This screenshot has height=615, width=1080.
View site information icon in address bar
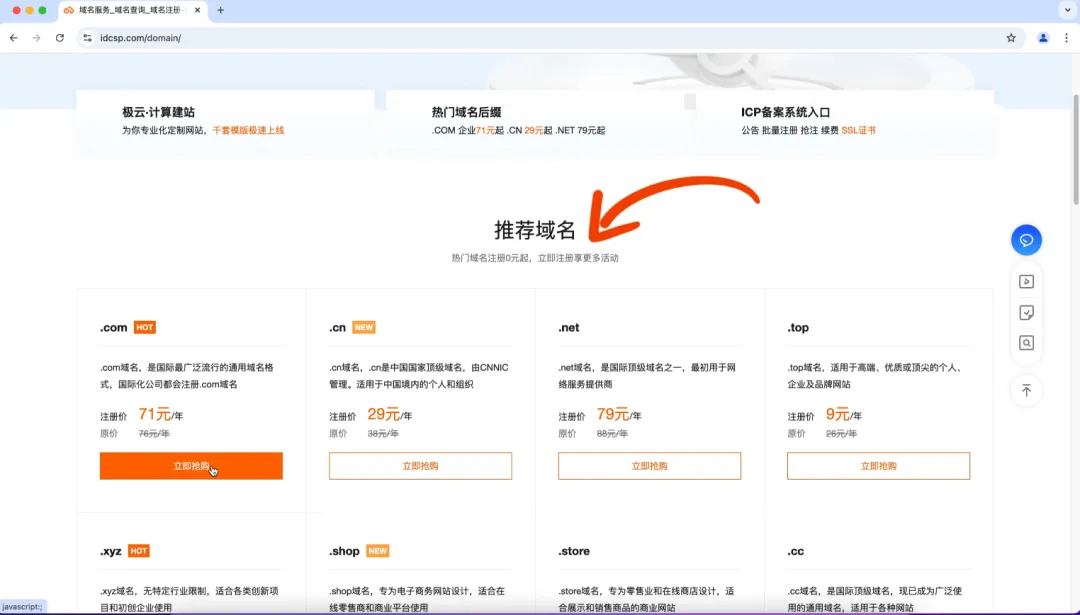[87, 38]
